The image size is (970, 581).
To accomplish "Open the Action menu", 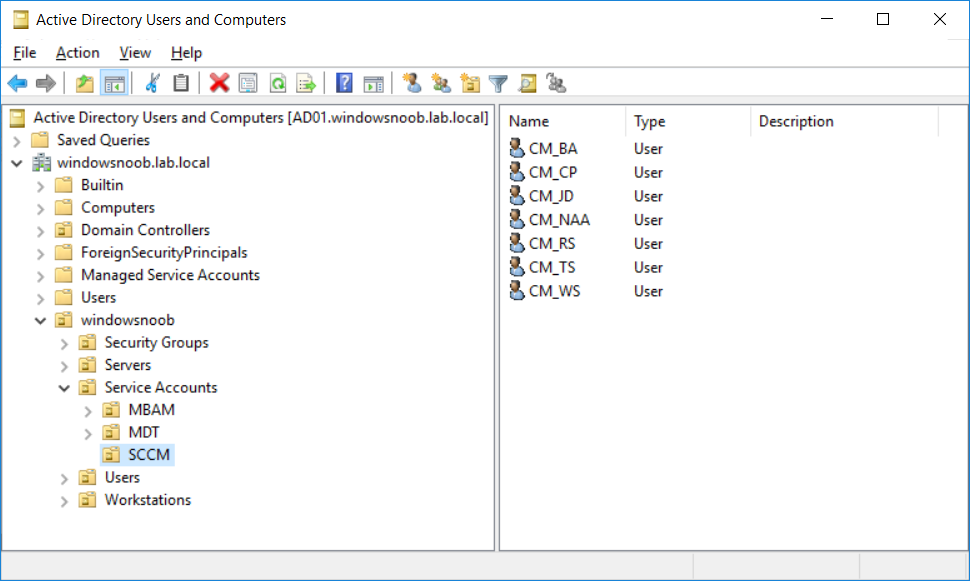I will coord(77,53).
